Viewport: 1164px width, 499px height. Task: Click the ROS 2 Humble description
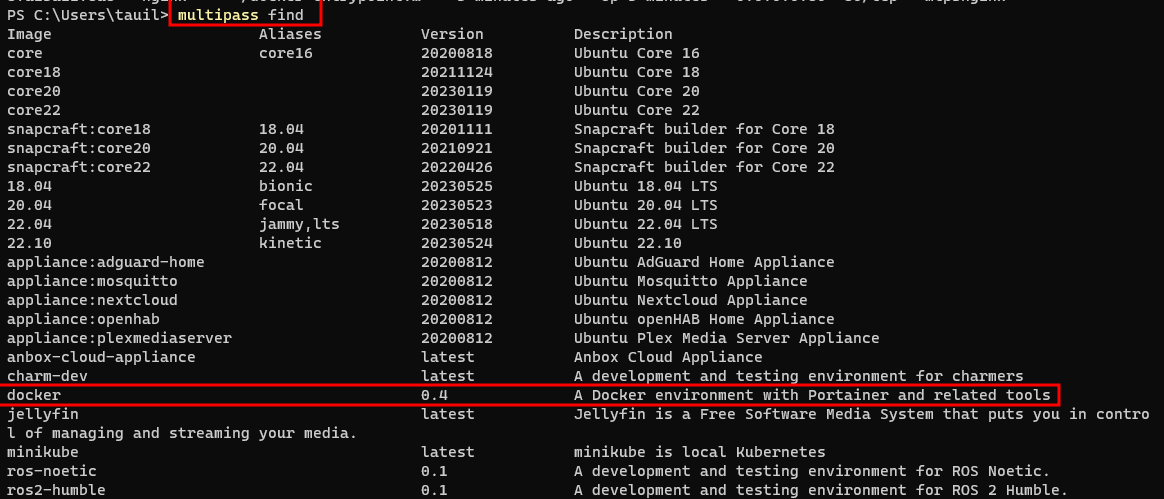[x=820, y=489]
